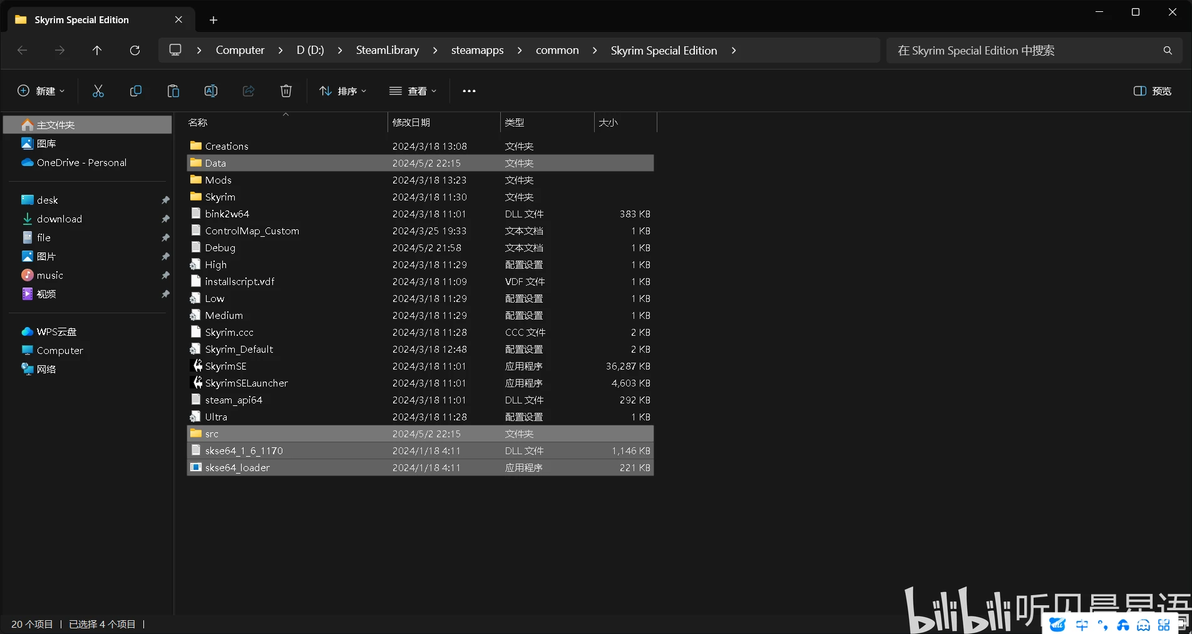Open pinned 视频 videos folder

pos(87,294)
